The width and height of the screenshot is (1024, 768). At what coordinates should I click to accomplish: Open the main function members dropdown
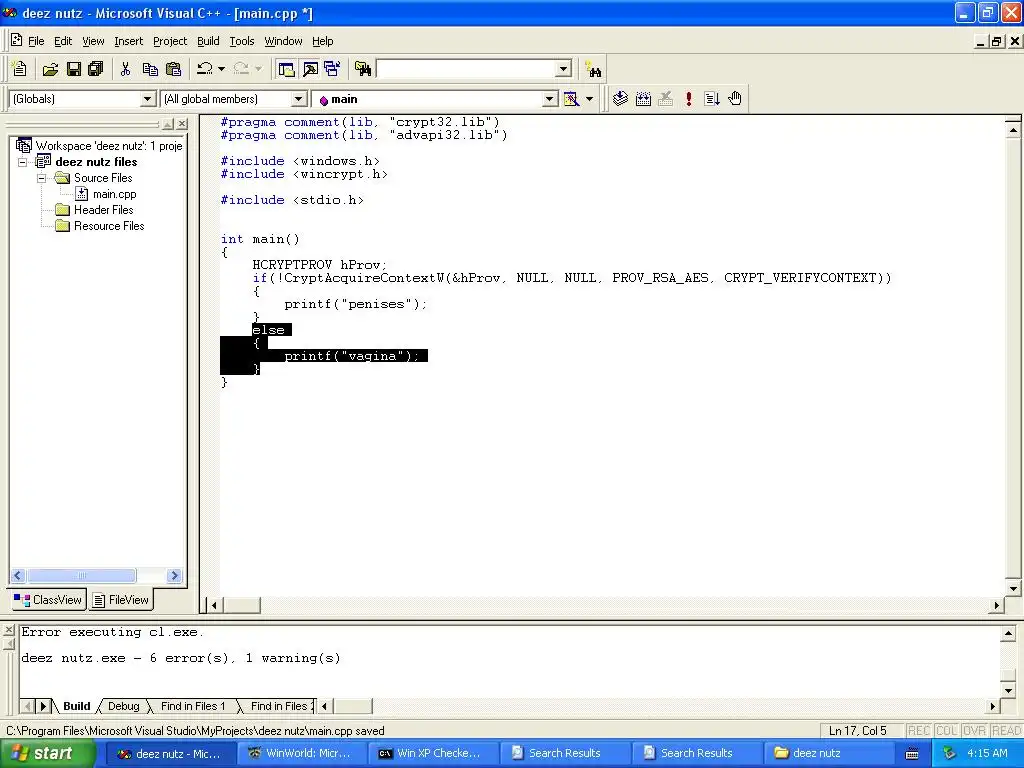coord(550,99)
